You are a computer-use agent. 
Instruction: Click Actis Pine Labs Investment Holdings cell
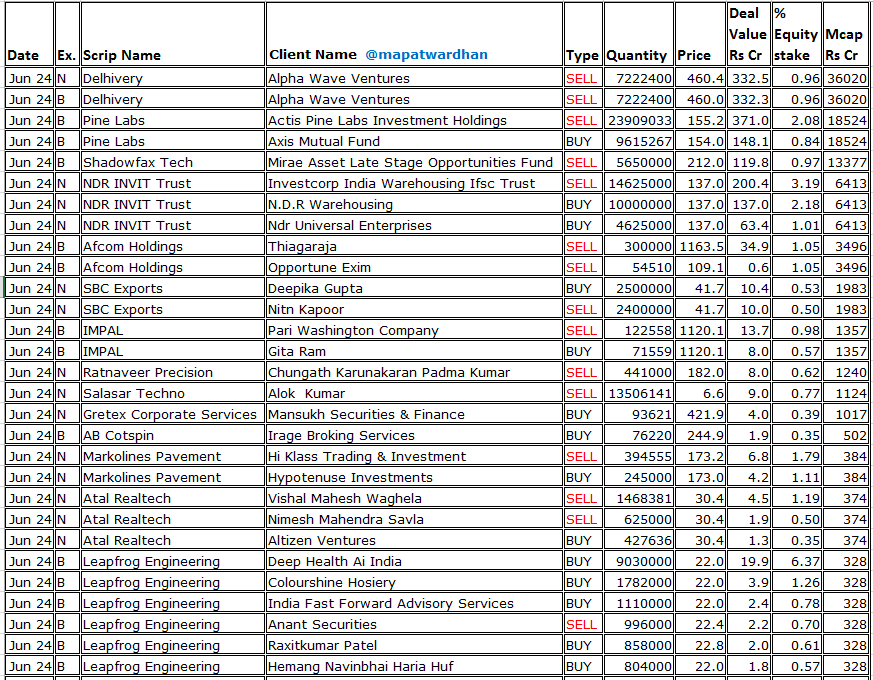414,120
